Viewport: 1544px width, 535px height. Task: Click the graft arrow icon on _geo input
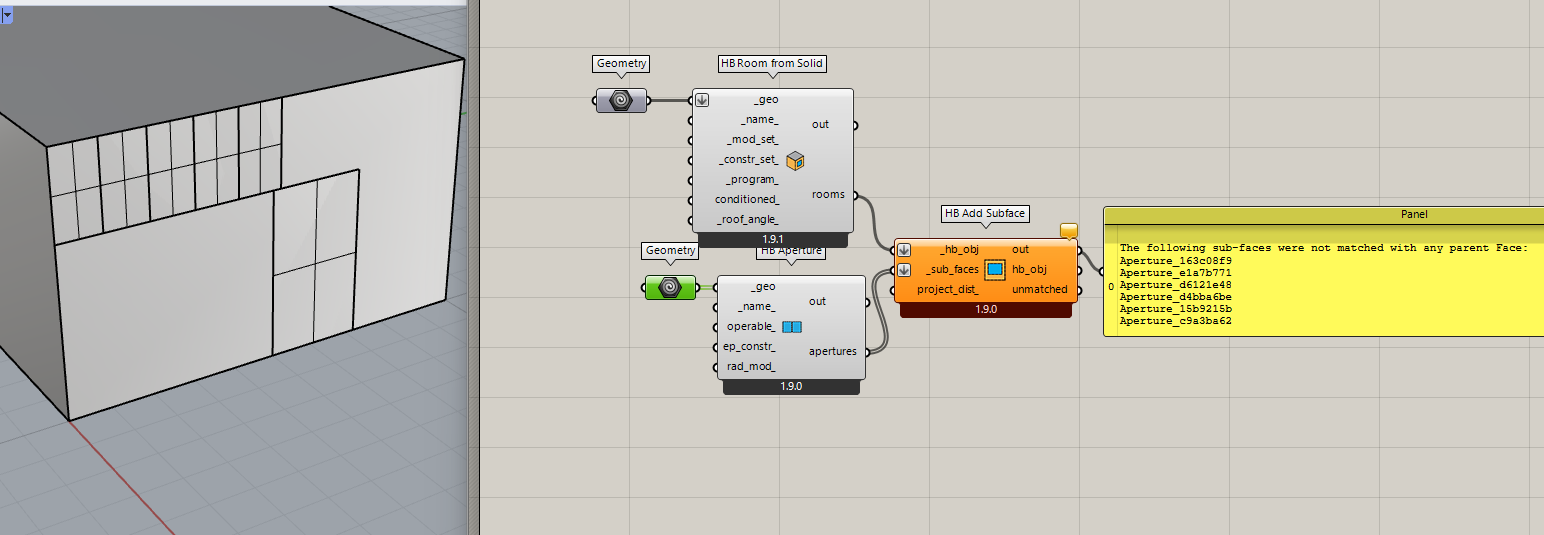pos(702,99)
